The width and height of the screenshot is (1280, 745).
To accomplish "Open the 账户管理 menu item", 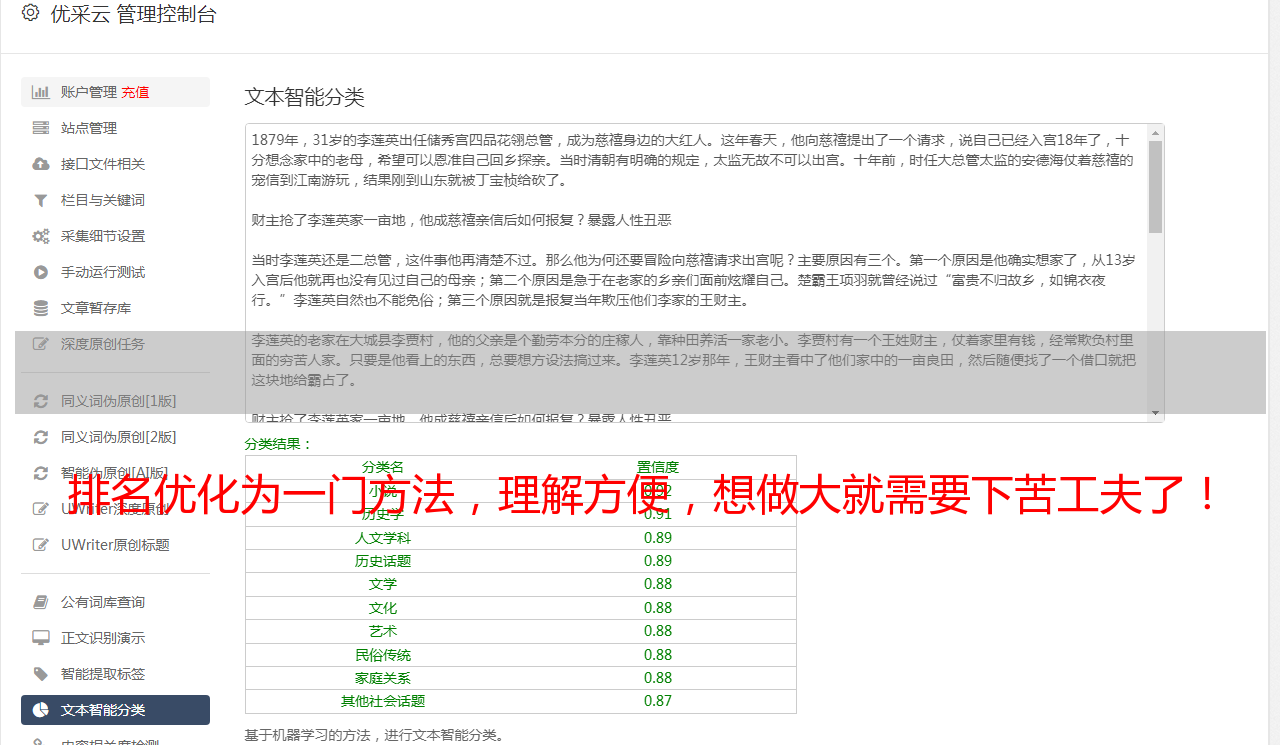I will click(x=115, y=92).
